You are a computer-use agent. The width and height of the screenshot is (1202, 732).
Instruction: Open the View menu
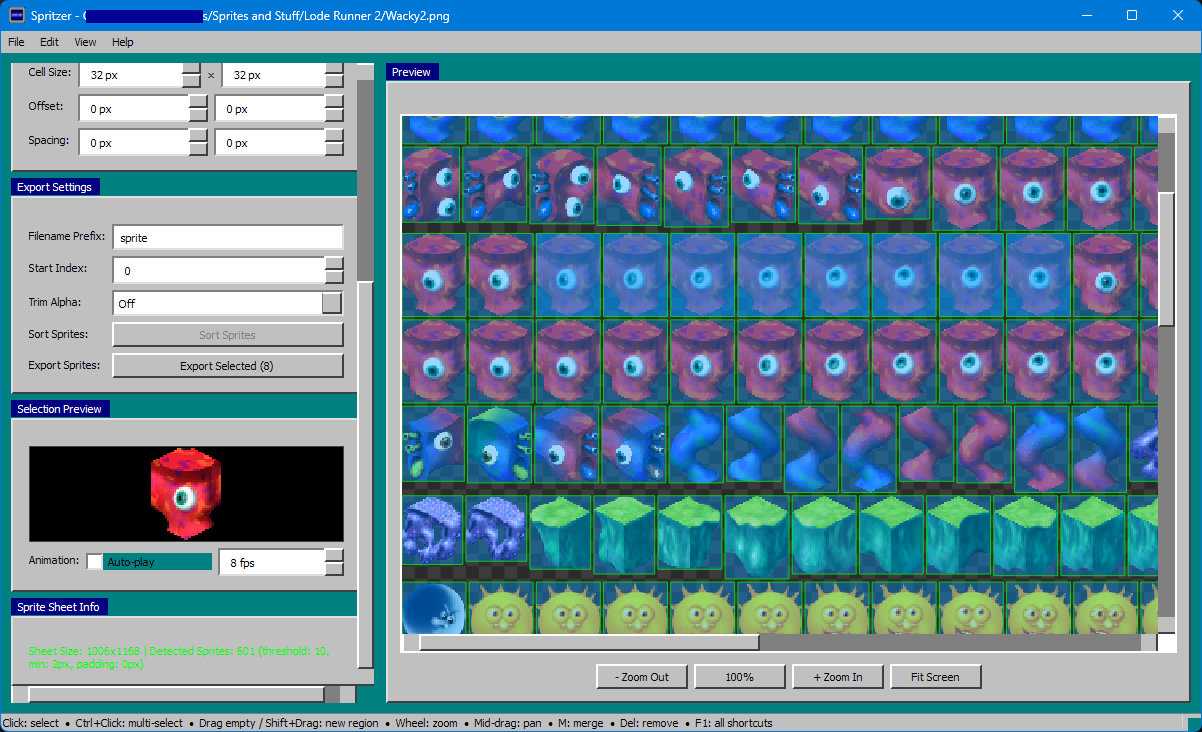click(85, 42)
